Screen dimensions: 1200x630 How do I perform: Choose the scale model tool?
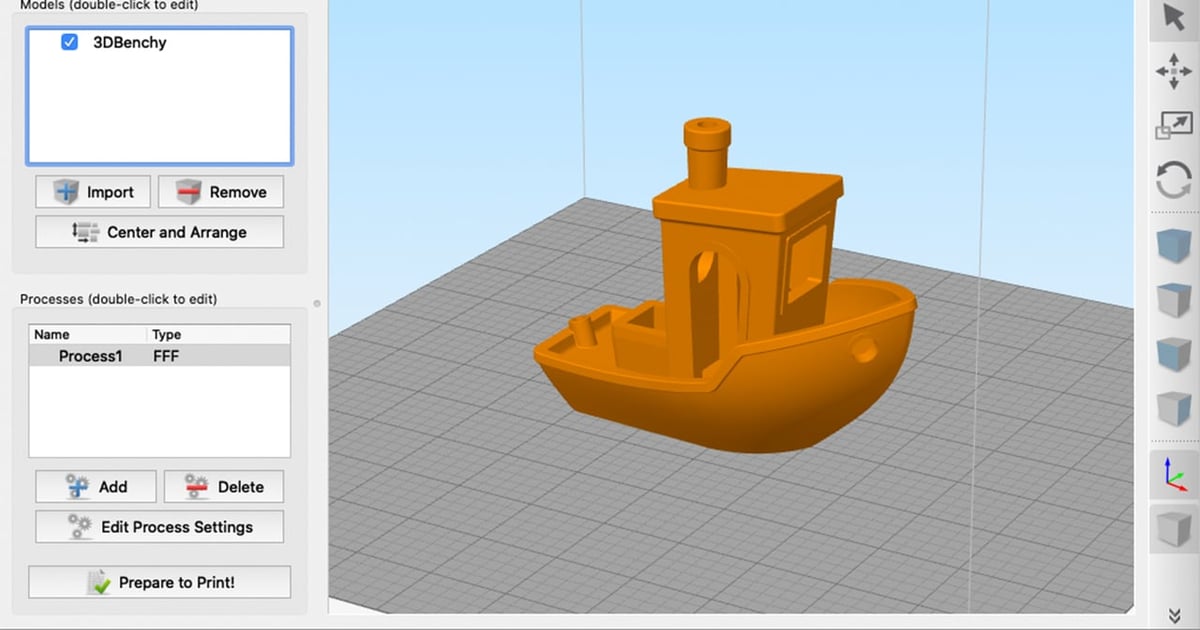(1174, 125)
